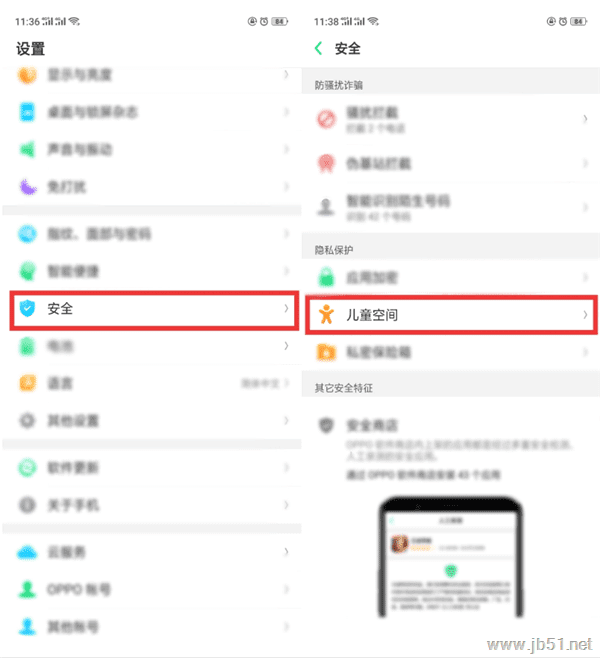Tap the phone illustration below 安全商店
The width and height of the screenshot is (600, 658).
click(x=451, y=556)
